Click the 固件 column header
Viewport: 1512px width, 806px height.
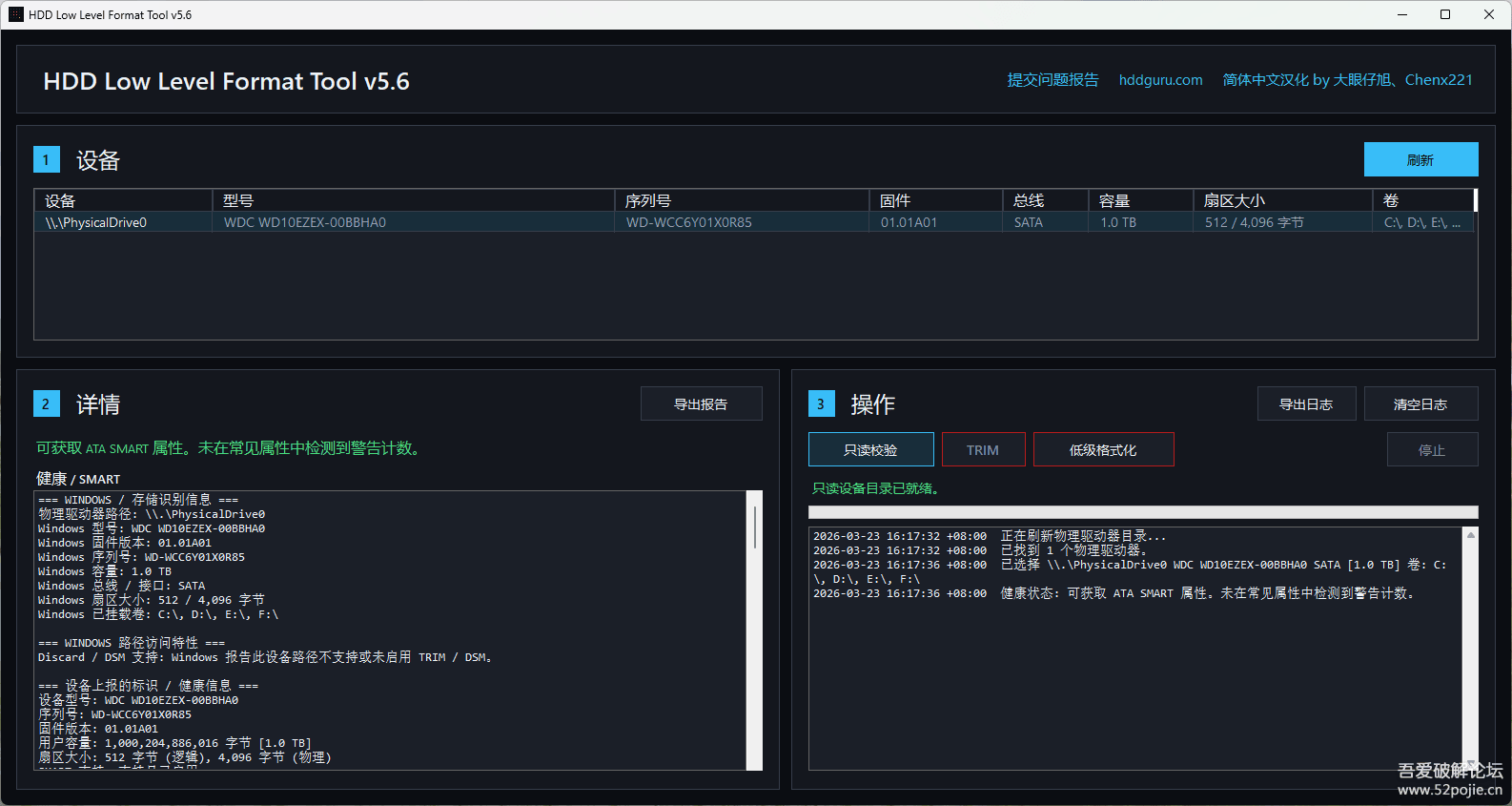pos(935,200)
